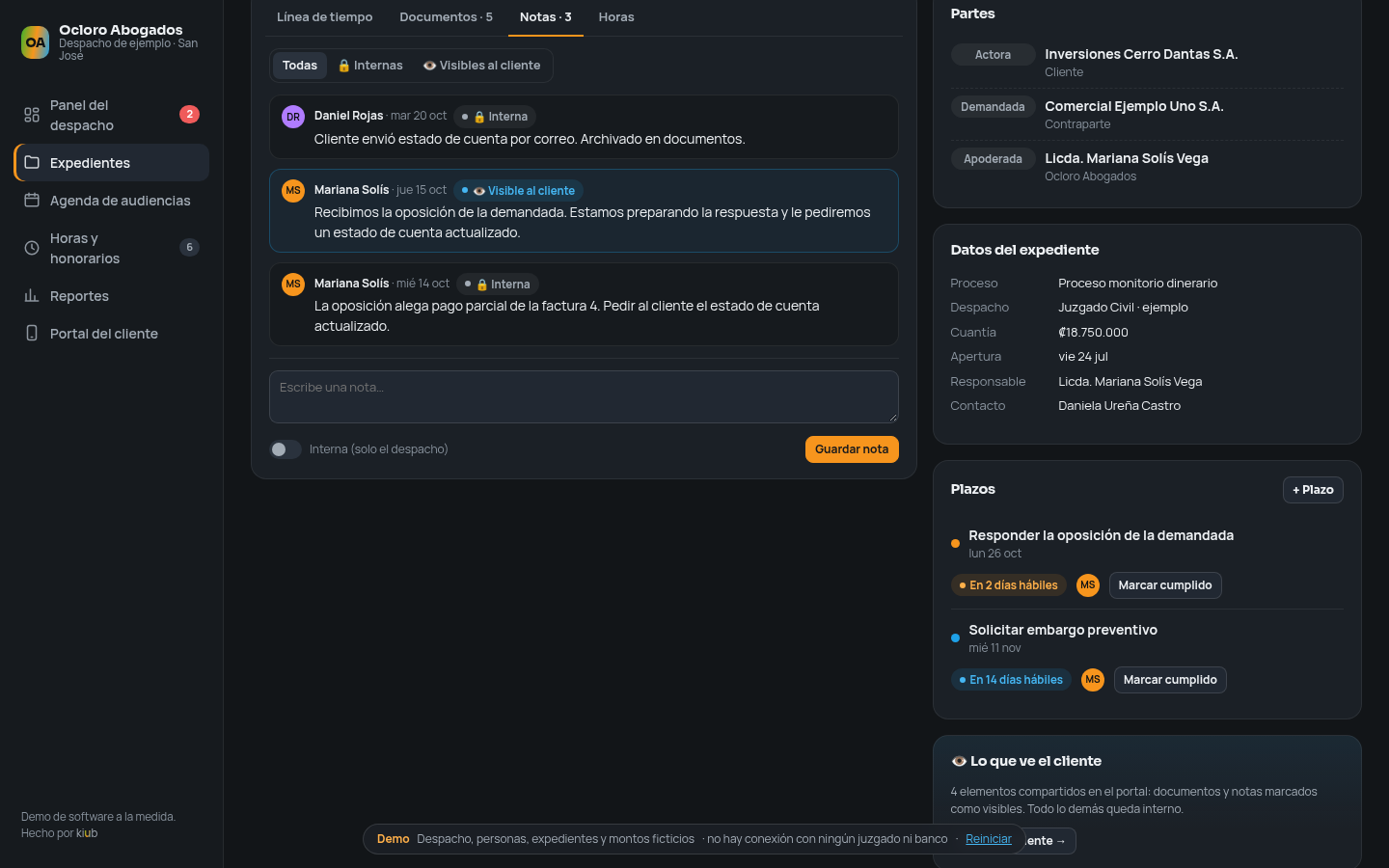This screenshot has height=868, width=1389.
Task: Click the Interna lock tag on 14 oct note
Action: 497,285
